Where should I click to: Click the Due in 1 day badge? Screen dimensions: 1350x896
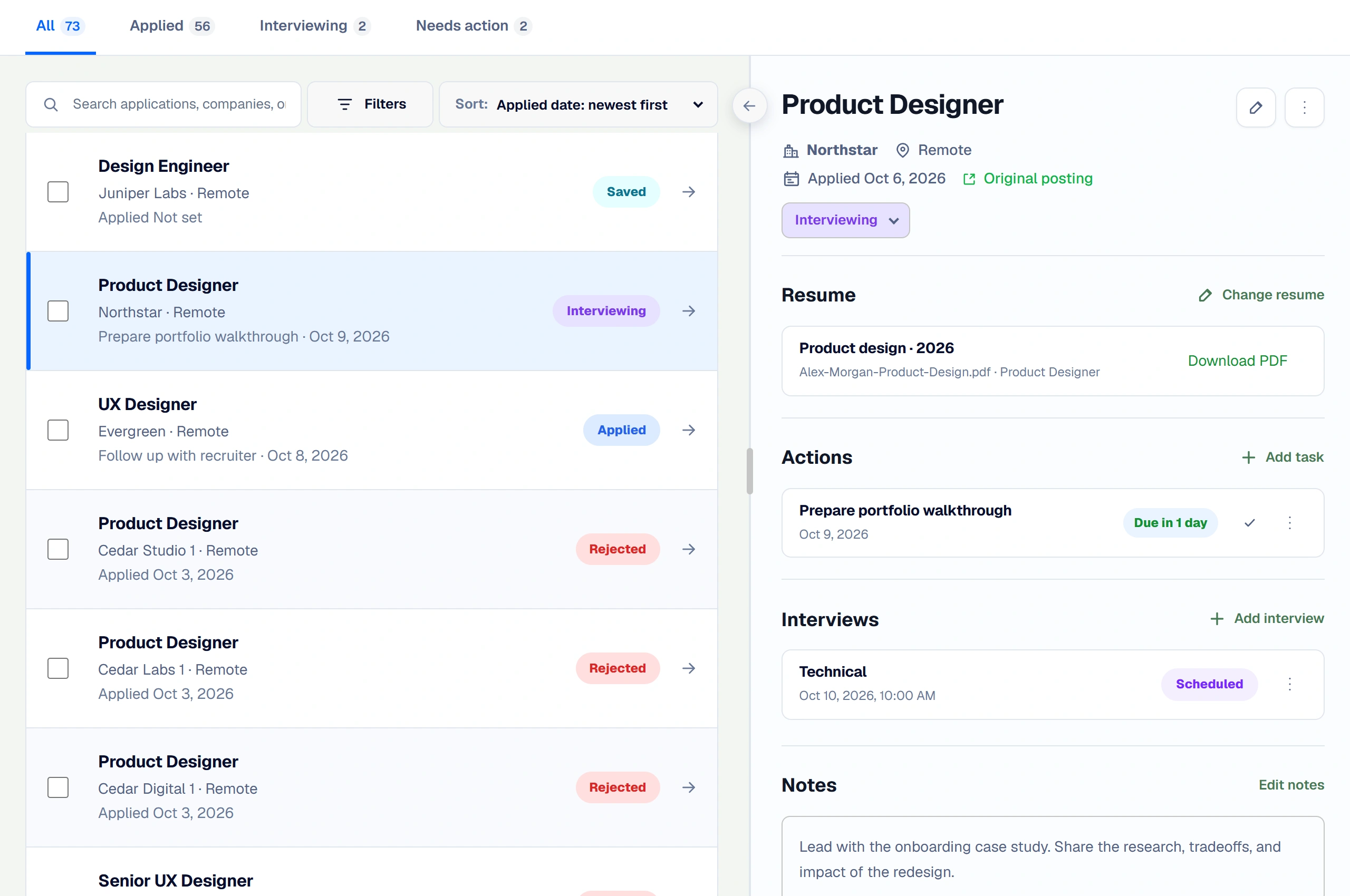click(1170, 523)
